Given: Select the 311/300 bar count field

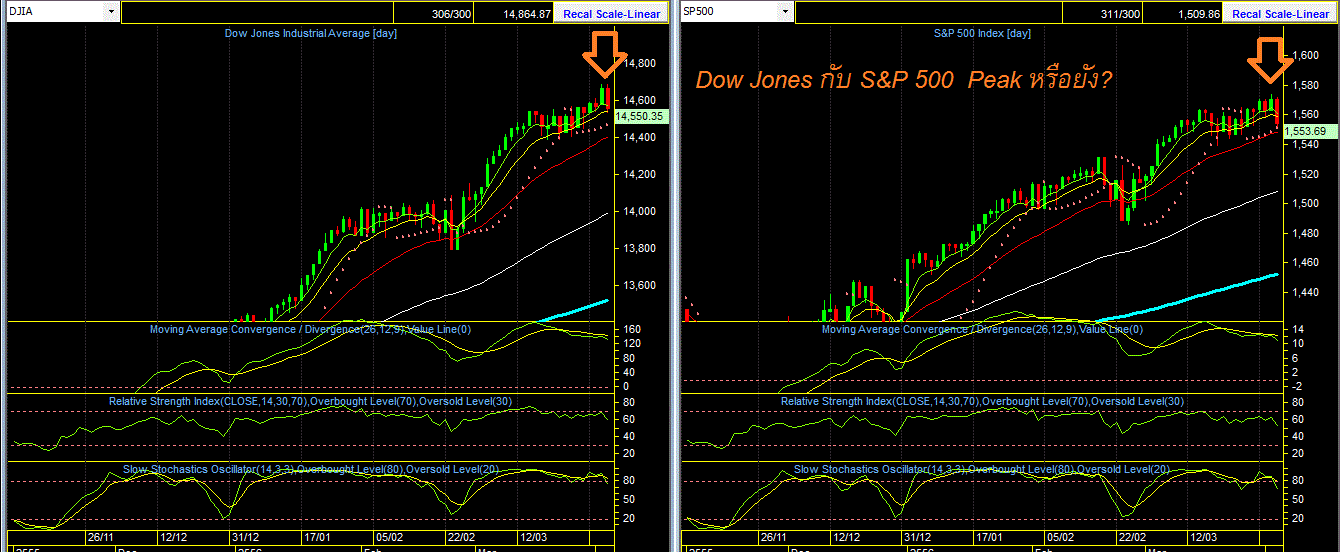Looking at the screenshot, I should (x=1102, y=14).
